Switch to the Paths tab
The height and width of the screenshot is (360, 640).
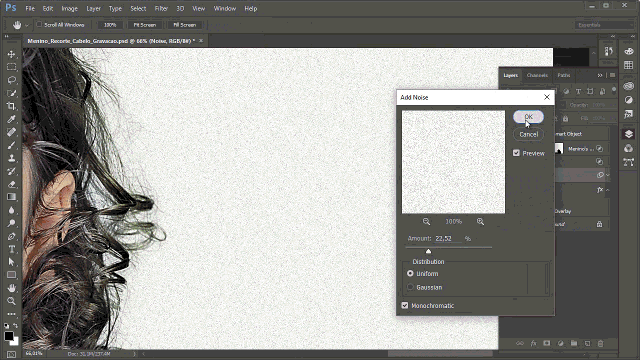point(564,75)
